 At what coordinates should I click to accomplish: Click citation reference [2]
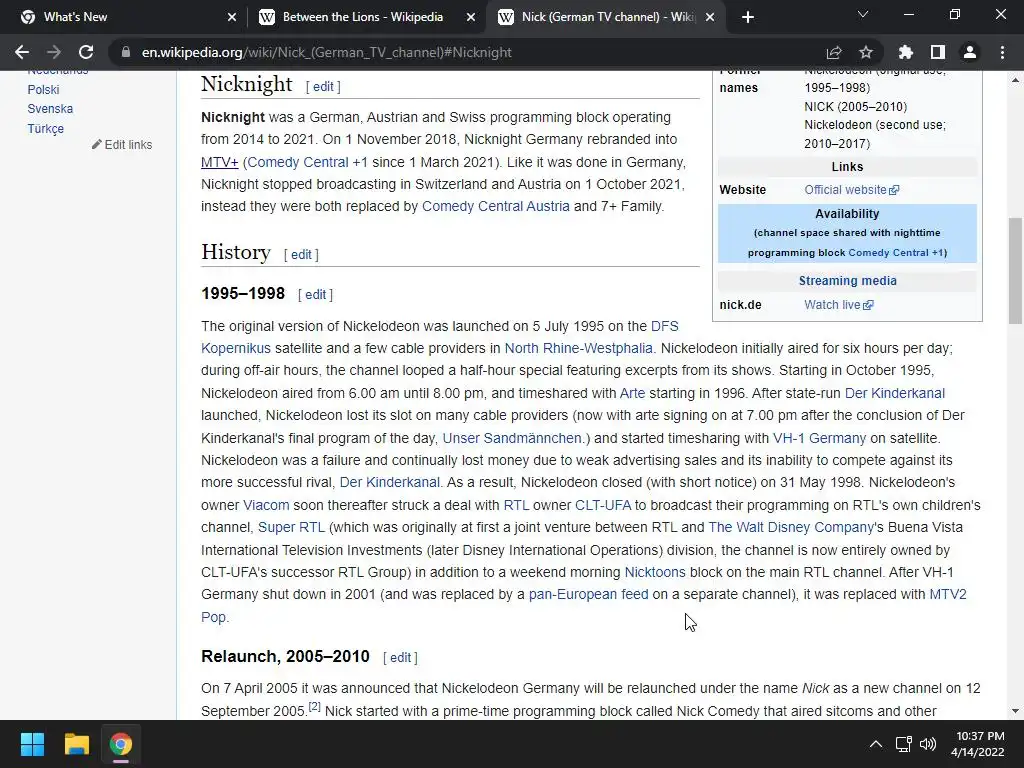[315, 707]
